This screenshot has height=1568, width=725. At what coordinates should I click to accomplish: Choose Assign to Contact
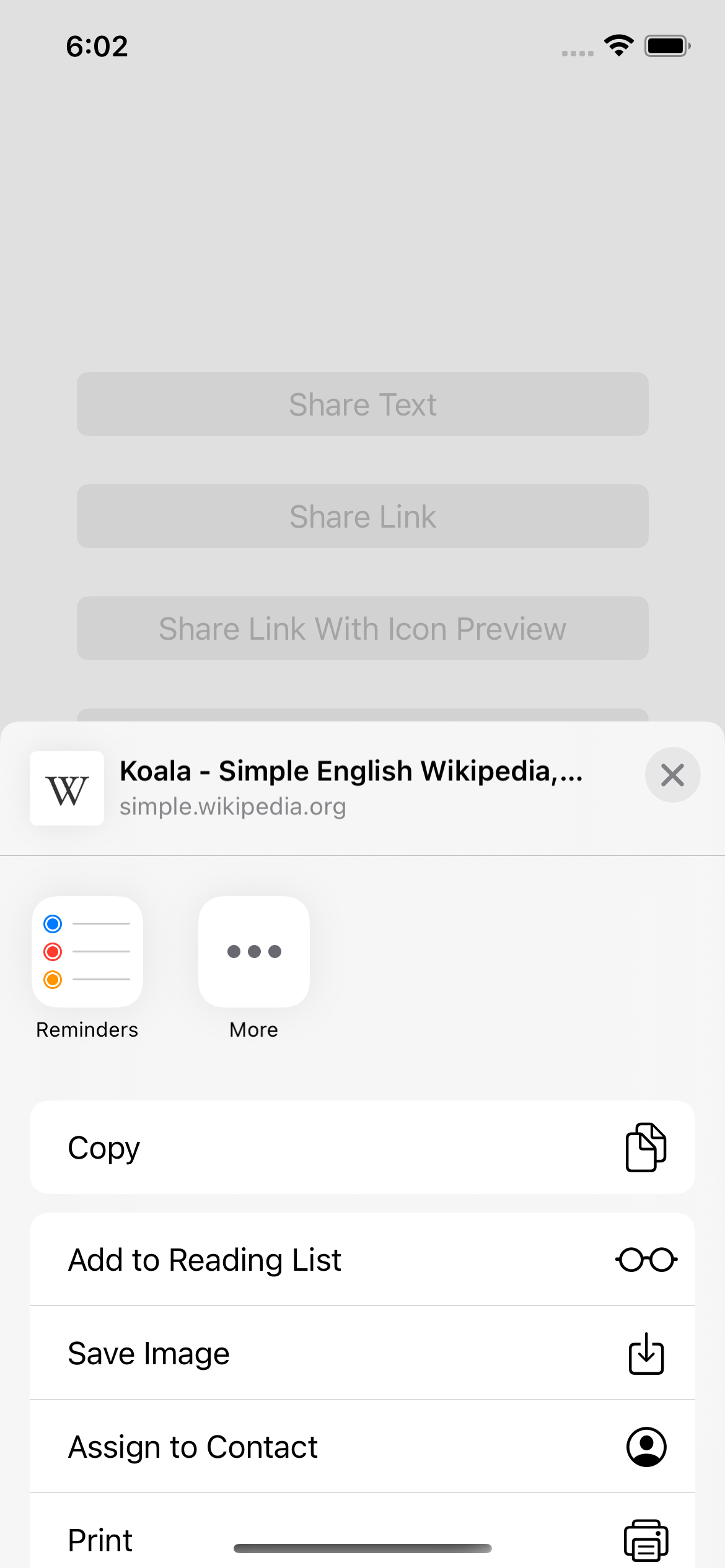click(193, 1447)
